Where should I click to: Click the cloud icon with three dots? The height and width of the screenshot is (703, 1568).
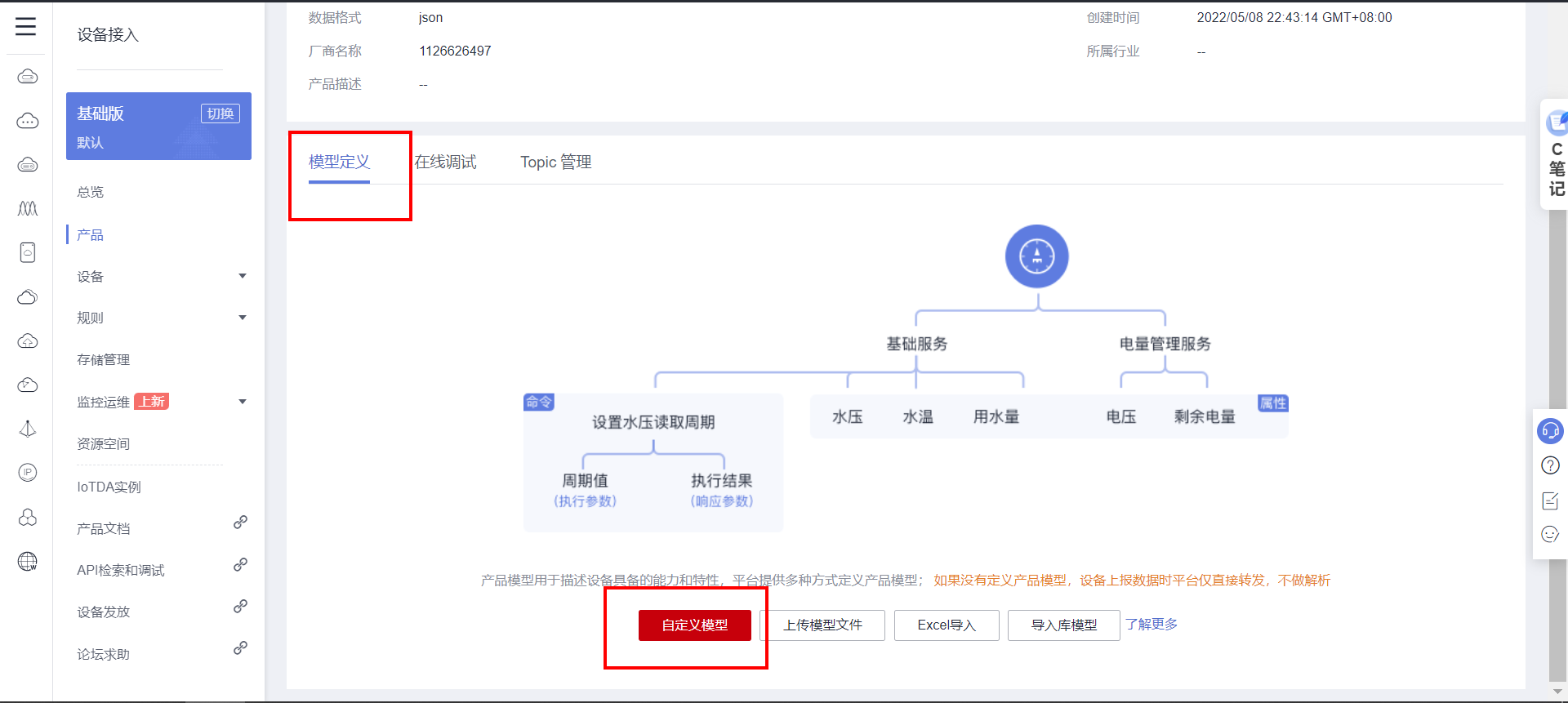(28, 121)
